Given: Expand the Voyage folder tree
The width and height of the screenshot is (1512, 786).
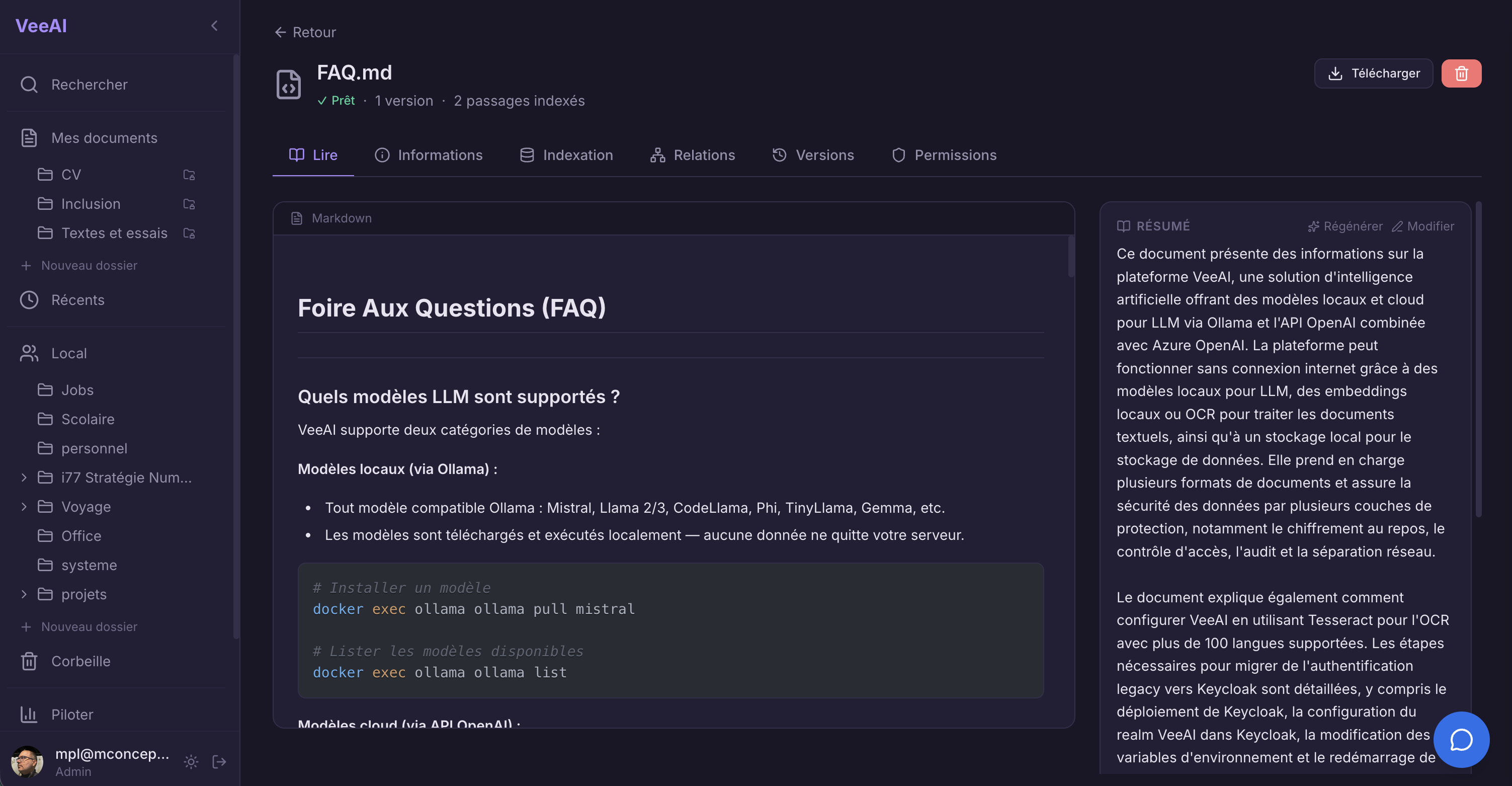Looking at the screenshot, I should [x=24, y=507].
